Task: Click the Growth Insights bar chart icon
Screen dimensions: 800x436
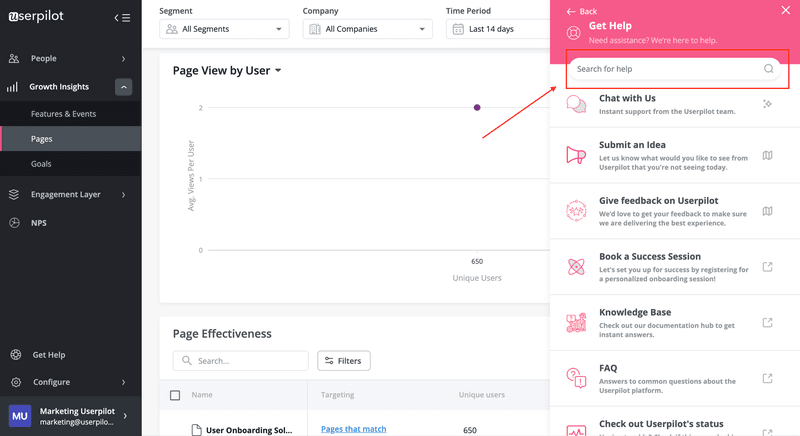Action: (12, 87)
